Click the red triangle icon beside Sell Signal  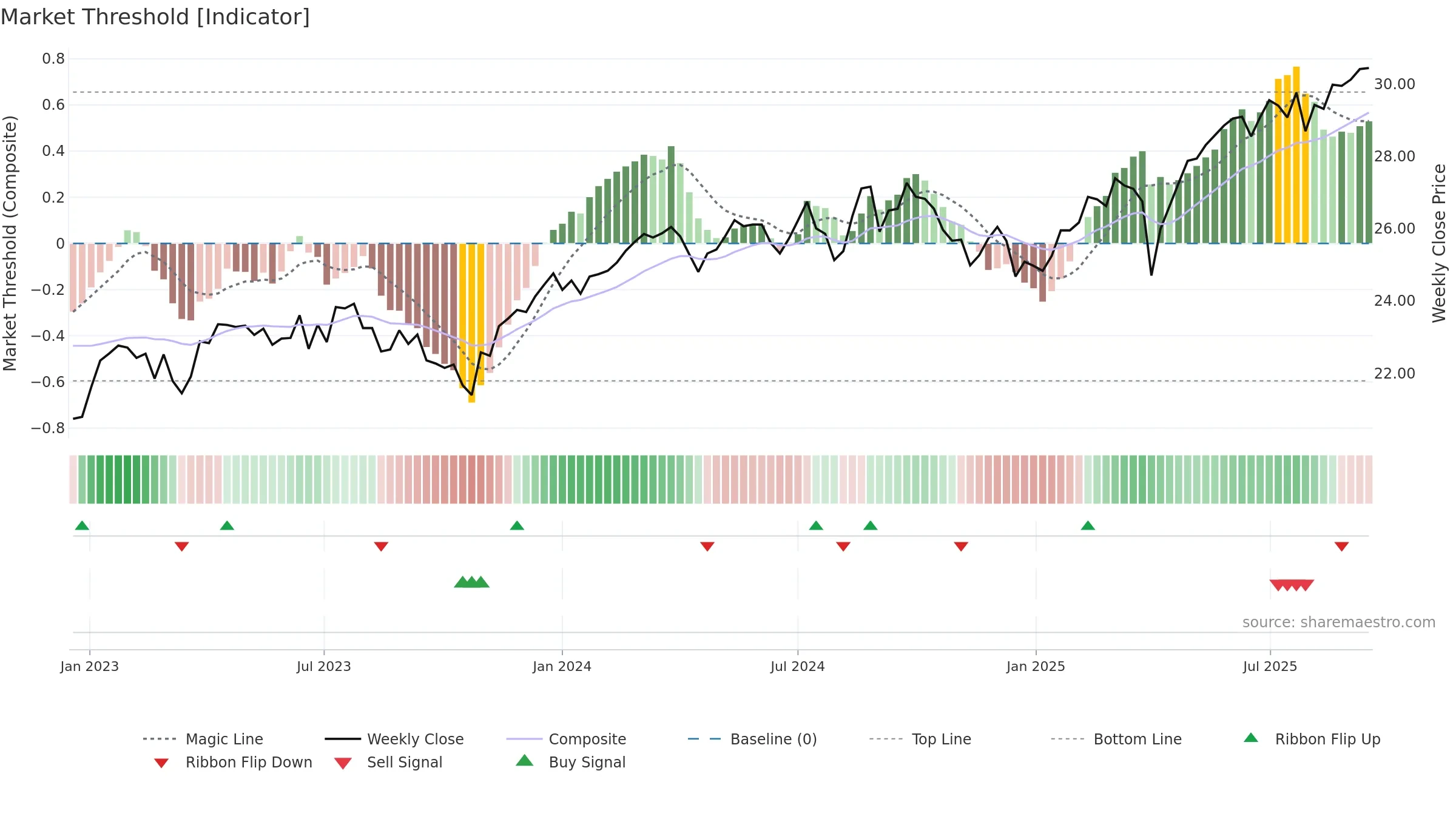(343, 763)
